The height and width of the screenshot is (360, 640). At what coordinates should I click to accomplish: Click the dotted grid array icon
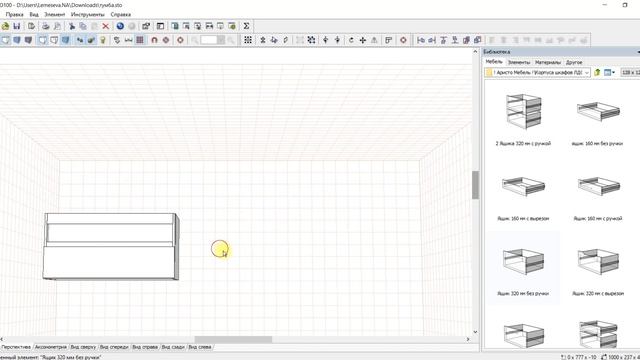coord(248,40)
